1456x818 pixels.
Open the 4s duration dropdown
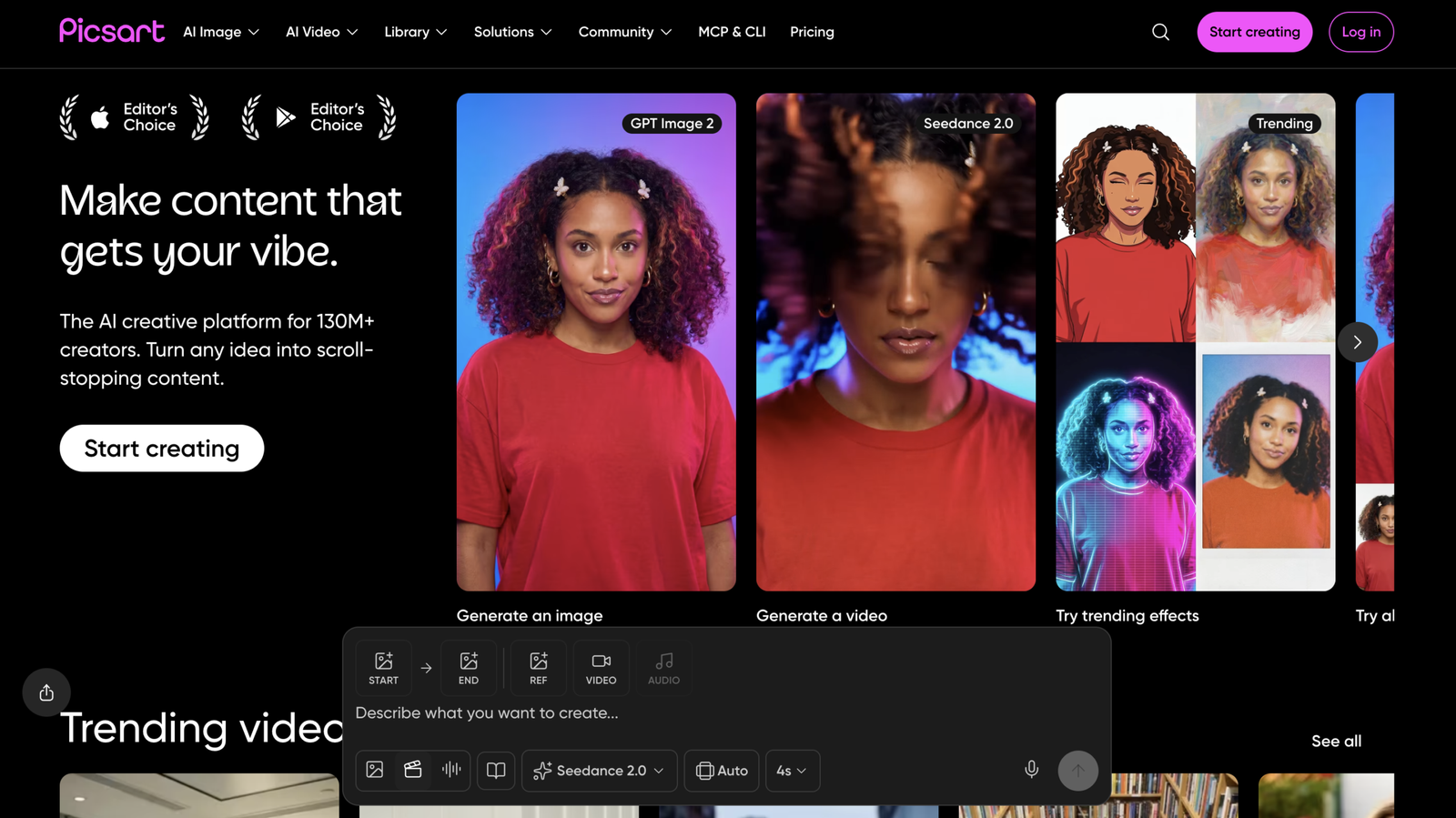click(x=793, y=771)
